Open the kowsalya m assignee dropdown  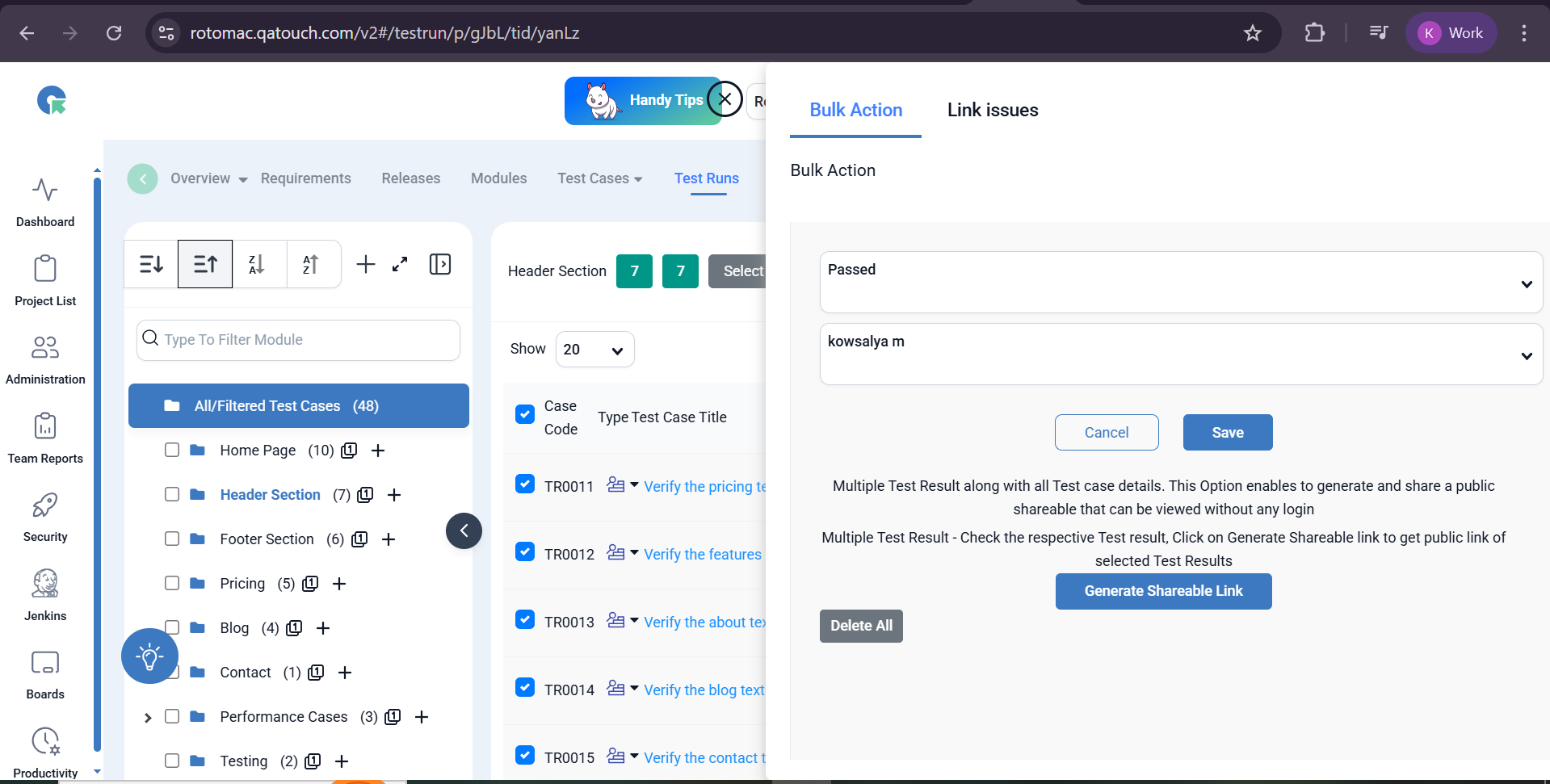click(x=1180, y=354)
